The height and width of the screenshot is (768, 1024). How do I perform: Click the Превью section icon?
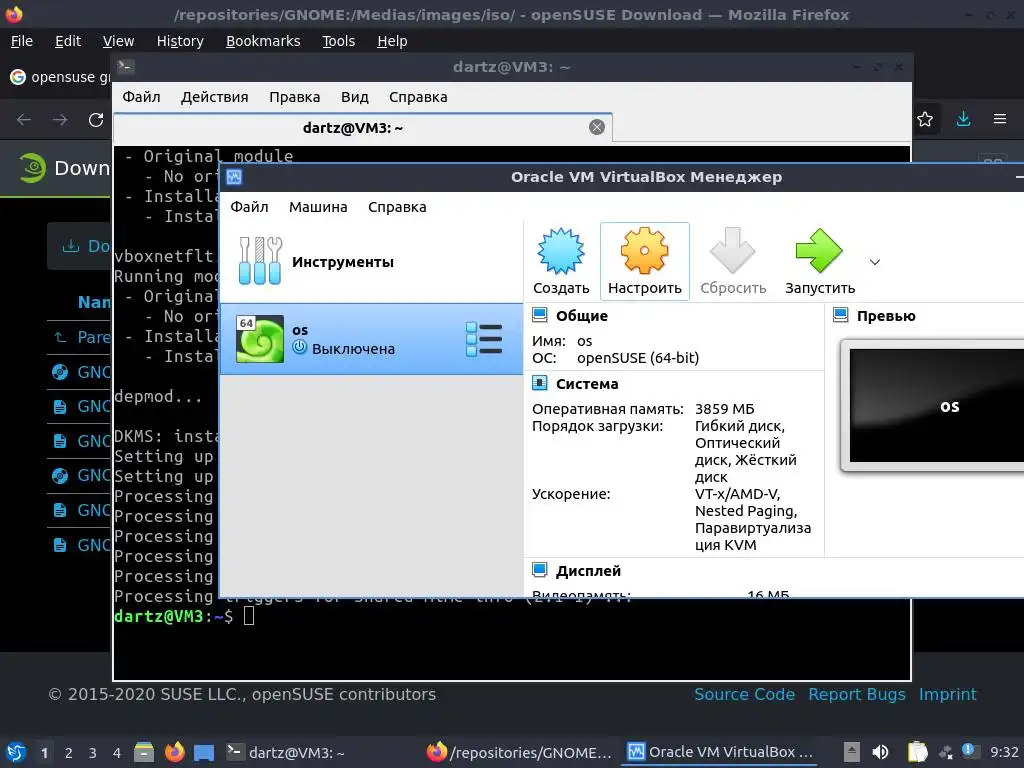[x=840, y=315]
